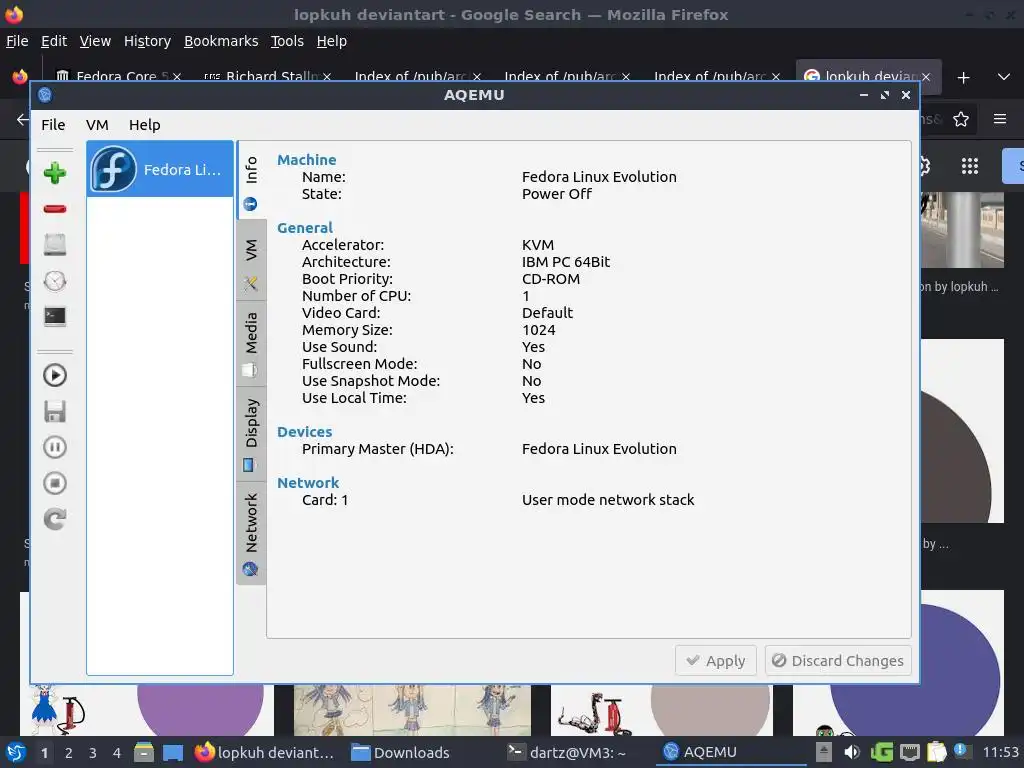Switch to Fedora Core browser tab
This screenshot has height=768, width=1024.
tap(118, 76)
